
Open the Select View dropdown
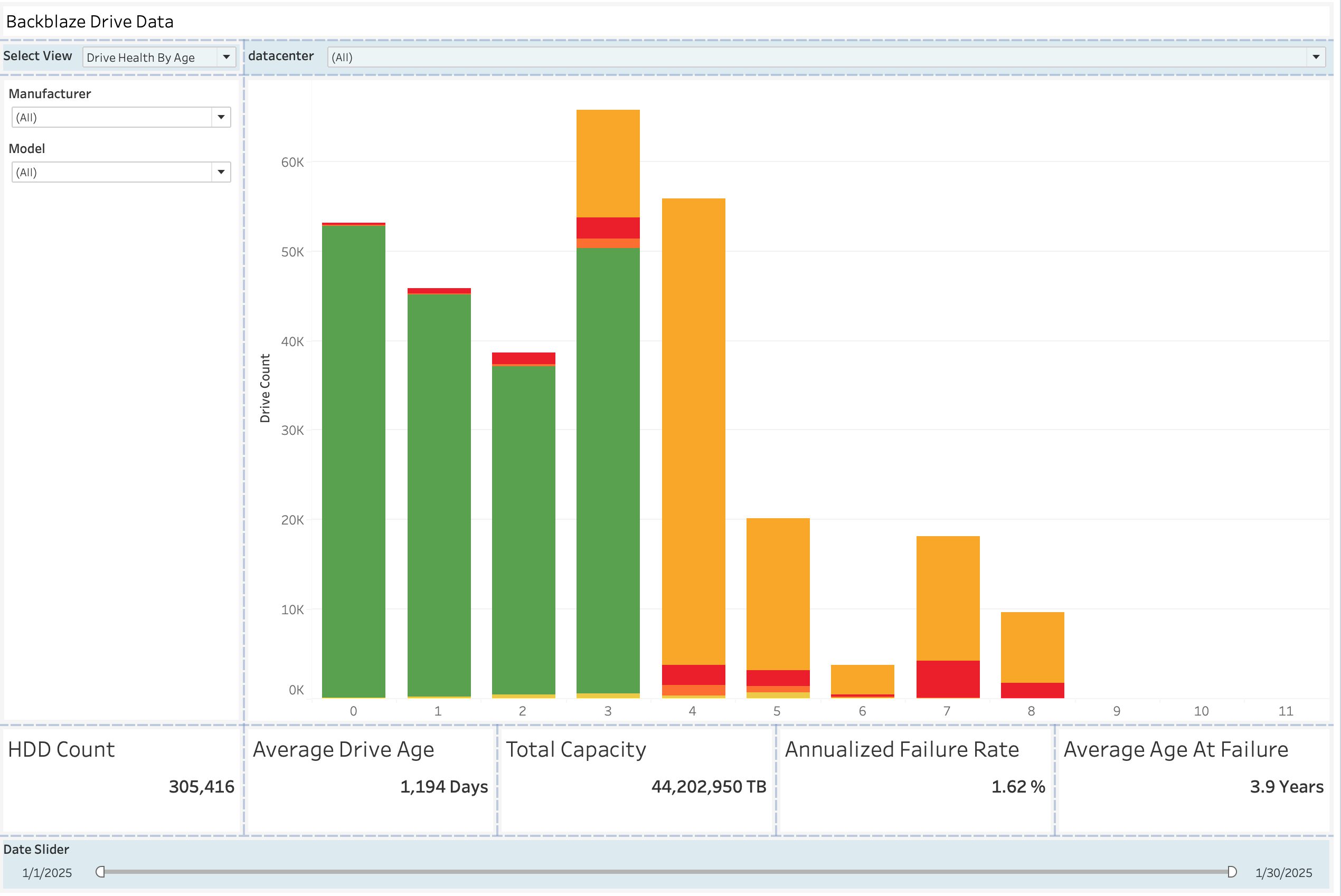point(159,57)
